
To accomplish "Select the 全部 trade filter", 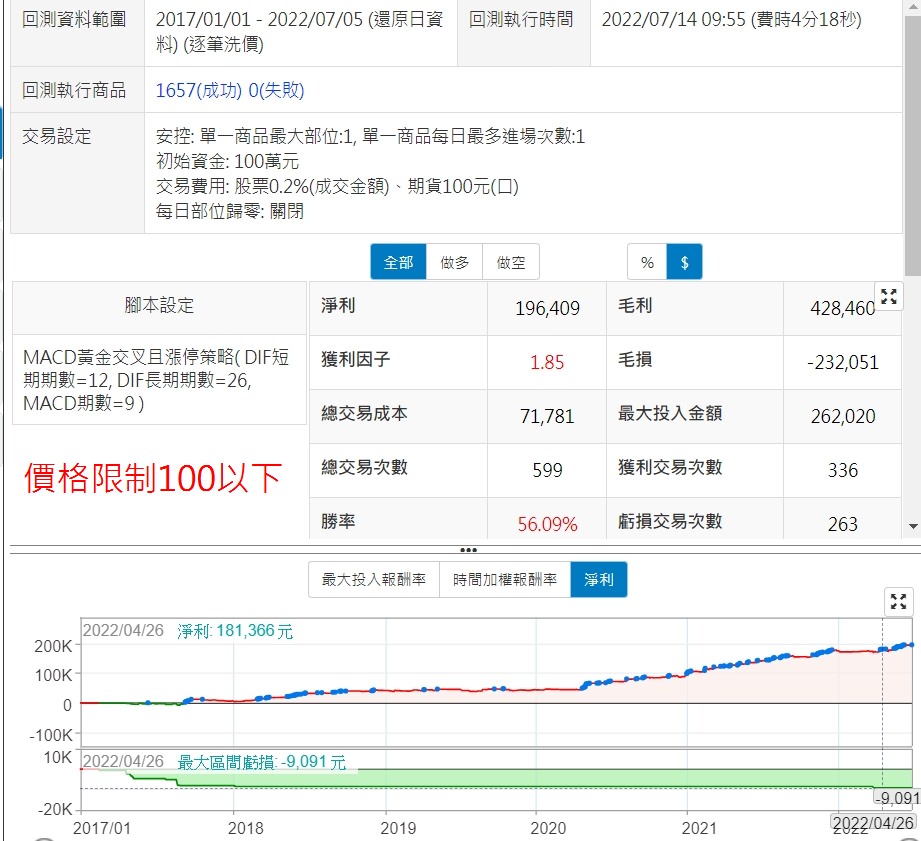I will click(x=398, y=262).
